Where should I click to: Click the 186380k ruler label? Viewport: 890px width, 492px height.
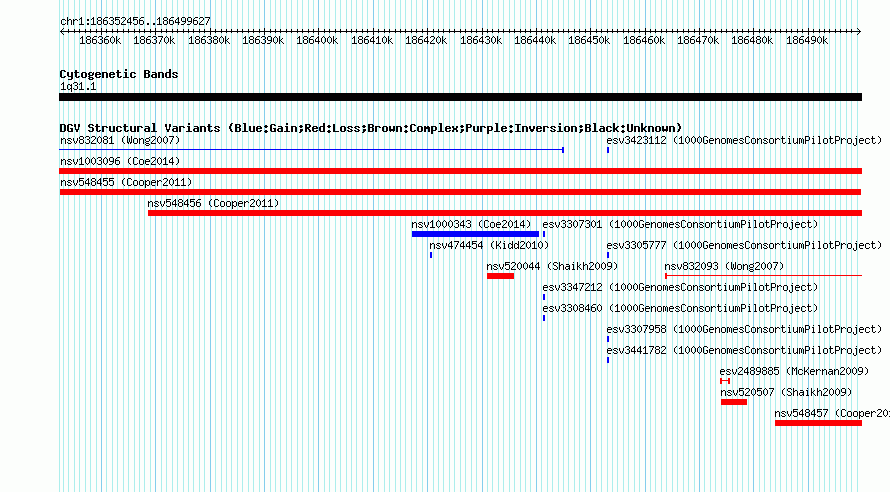(x=209, y=40)
